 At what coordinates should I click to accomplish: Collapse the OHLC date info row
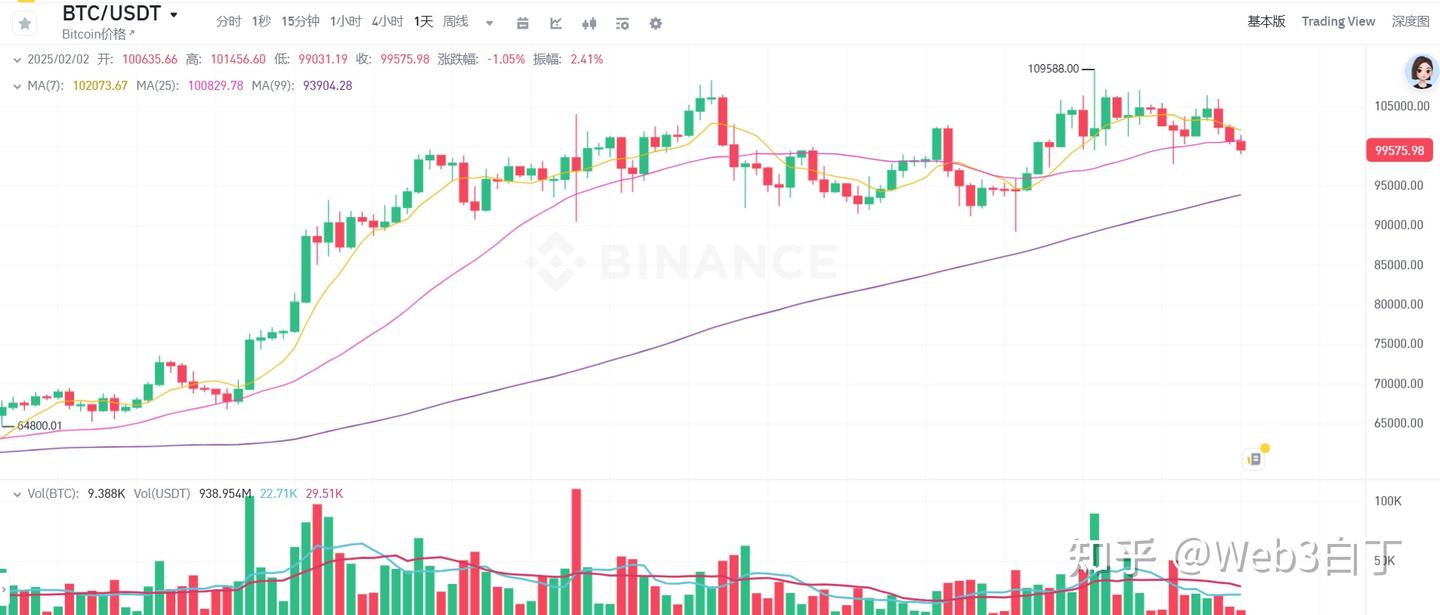pos(16,59)
